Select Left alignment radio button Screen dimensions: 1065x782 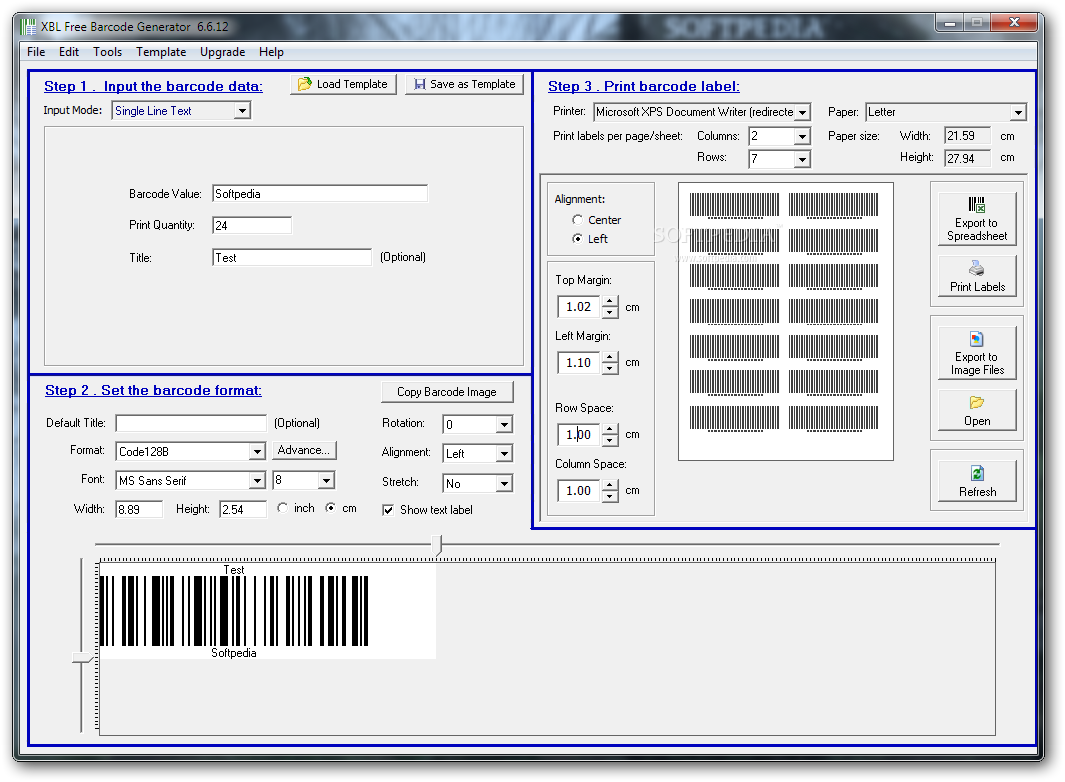click(577, 238)
